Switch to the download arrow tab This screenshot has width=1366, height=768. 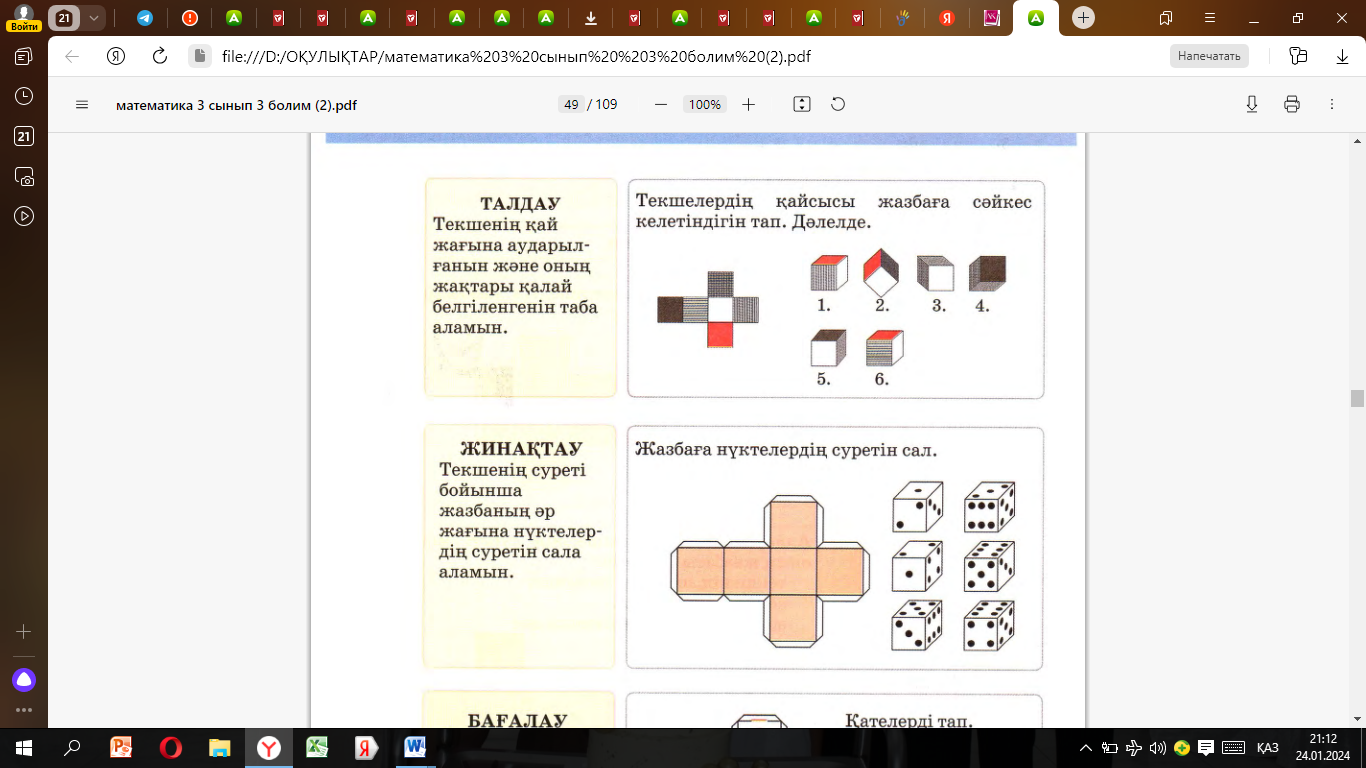591,18
